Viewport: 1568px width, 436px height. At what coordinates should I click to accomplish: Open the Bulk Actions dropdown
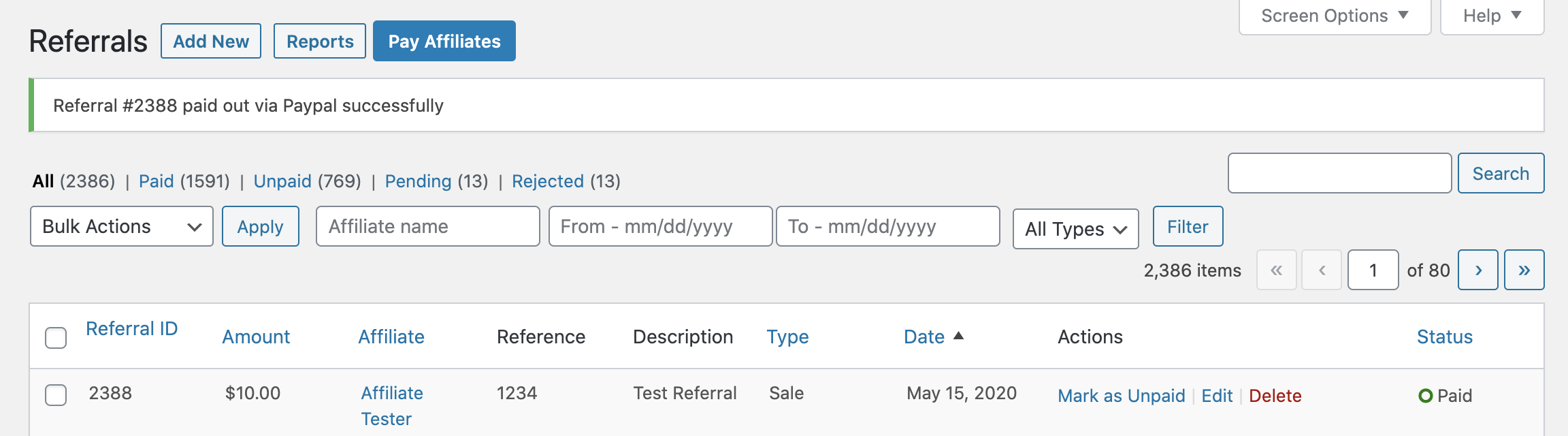pyautogui.click(x=122, y=226)
